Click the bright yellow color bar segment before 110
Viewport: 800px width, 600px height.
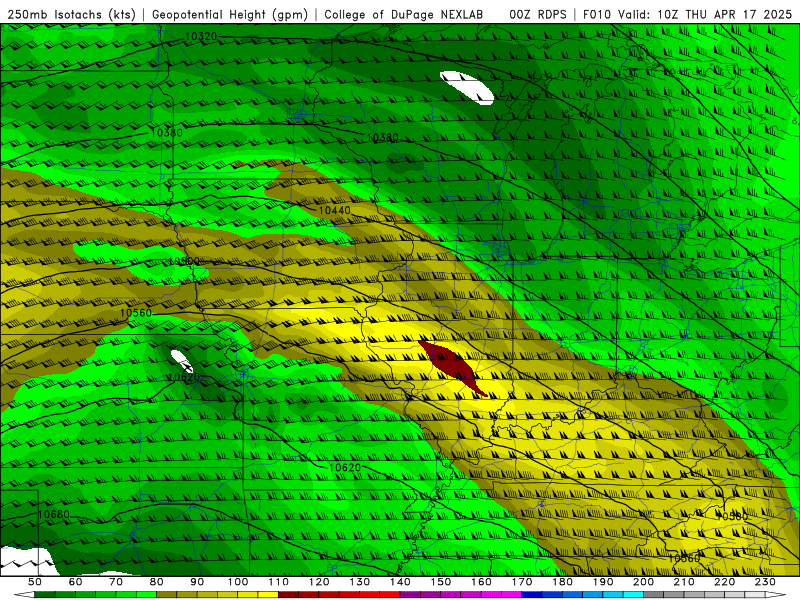coord(268,595)
